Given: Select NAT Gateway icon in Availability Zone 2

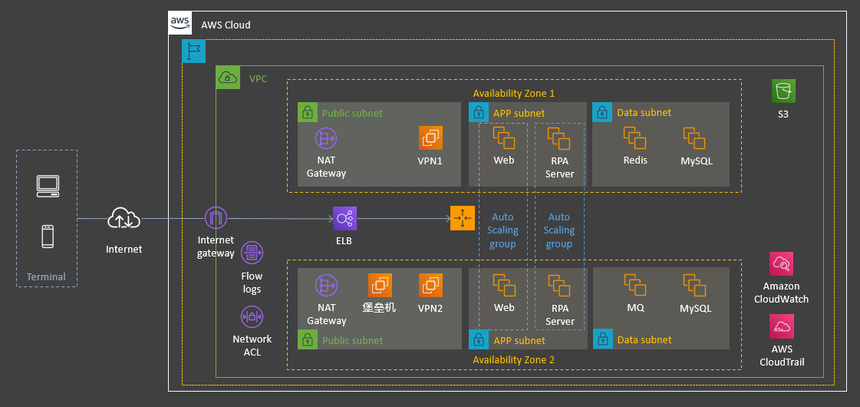Looking at the screenshot, I should point(326,285).
